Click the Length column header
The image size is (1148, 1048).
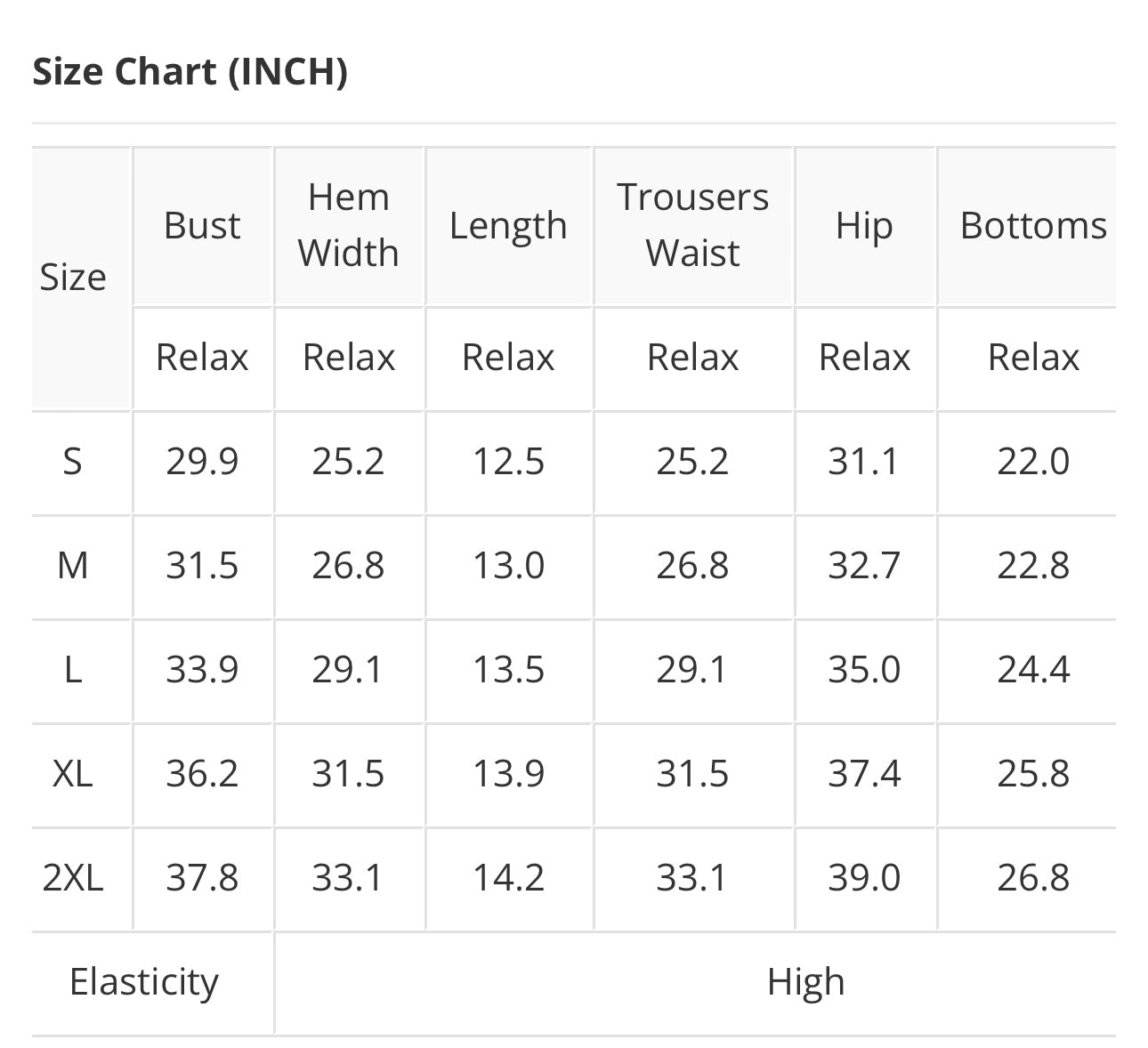click(508, 226)
